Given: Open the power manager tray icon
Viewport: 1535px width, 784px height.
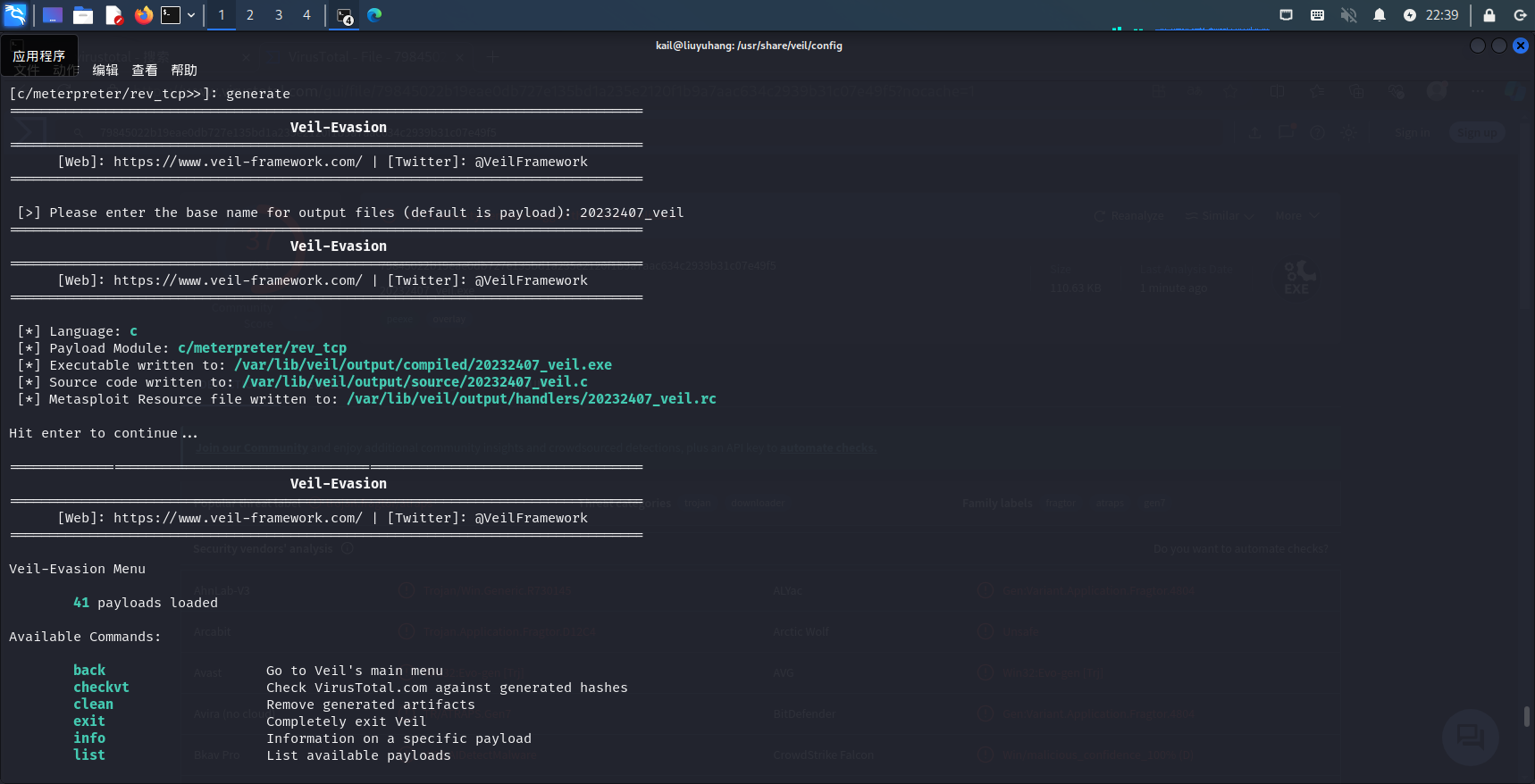Looking at the screenshot, I should coord(1410,15).
